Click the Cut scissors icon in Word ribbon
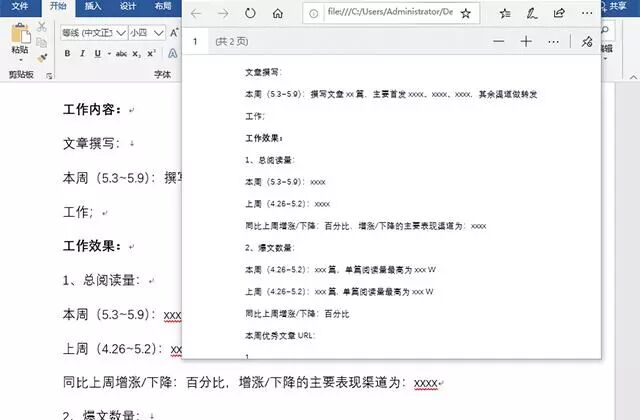Image resolution: width=640 pixels, height=420 pixels. coord(42,27)
